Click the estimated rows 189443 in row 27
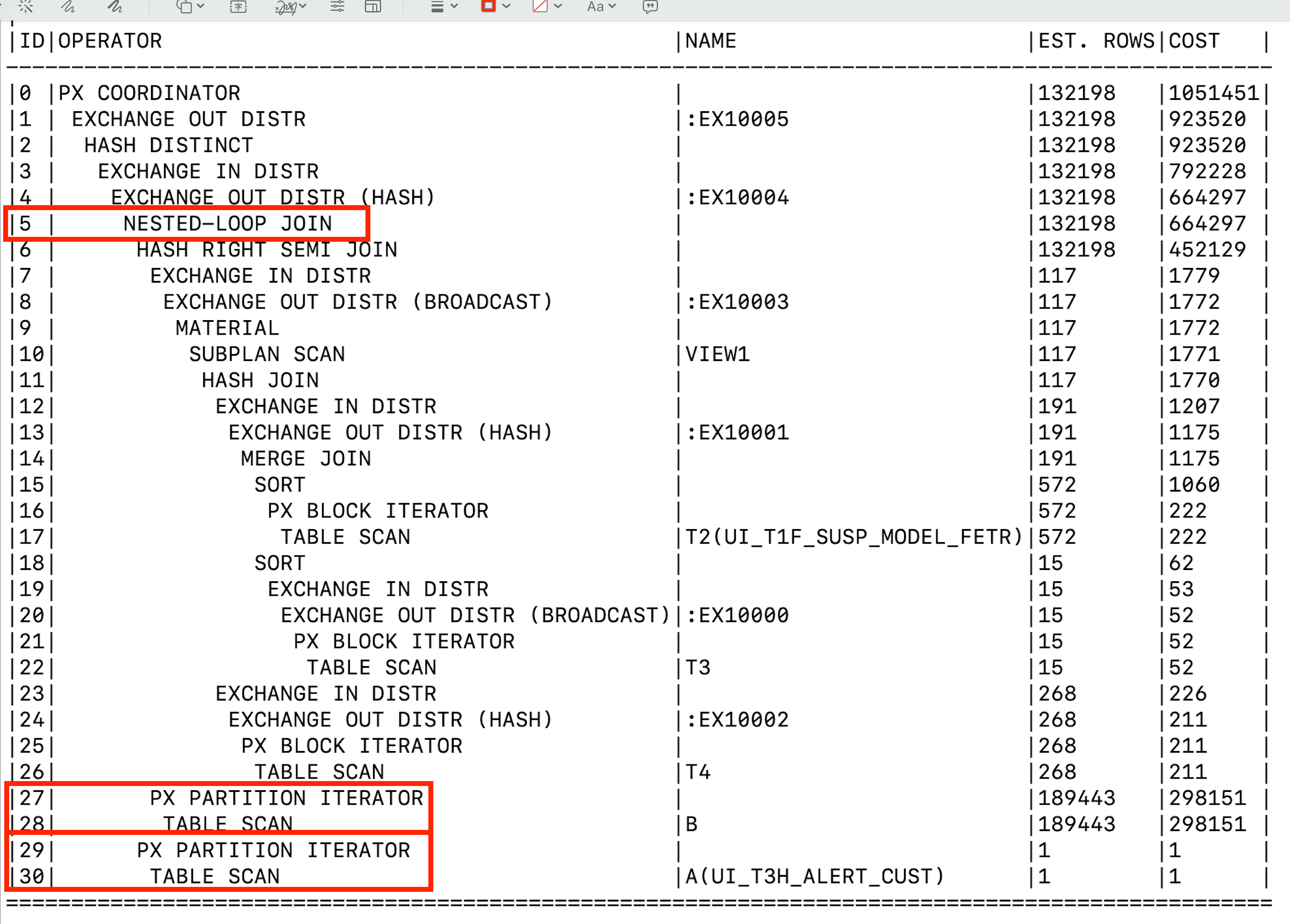Viewport: 1290px width, 924px height. [x=1077, y=798]
